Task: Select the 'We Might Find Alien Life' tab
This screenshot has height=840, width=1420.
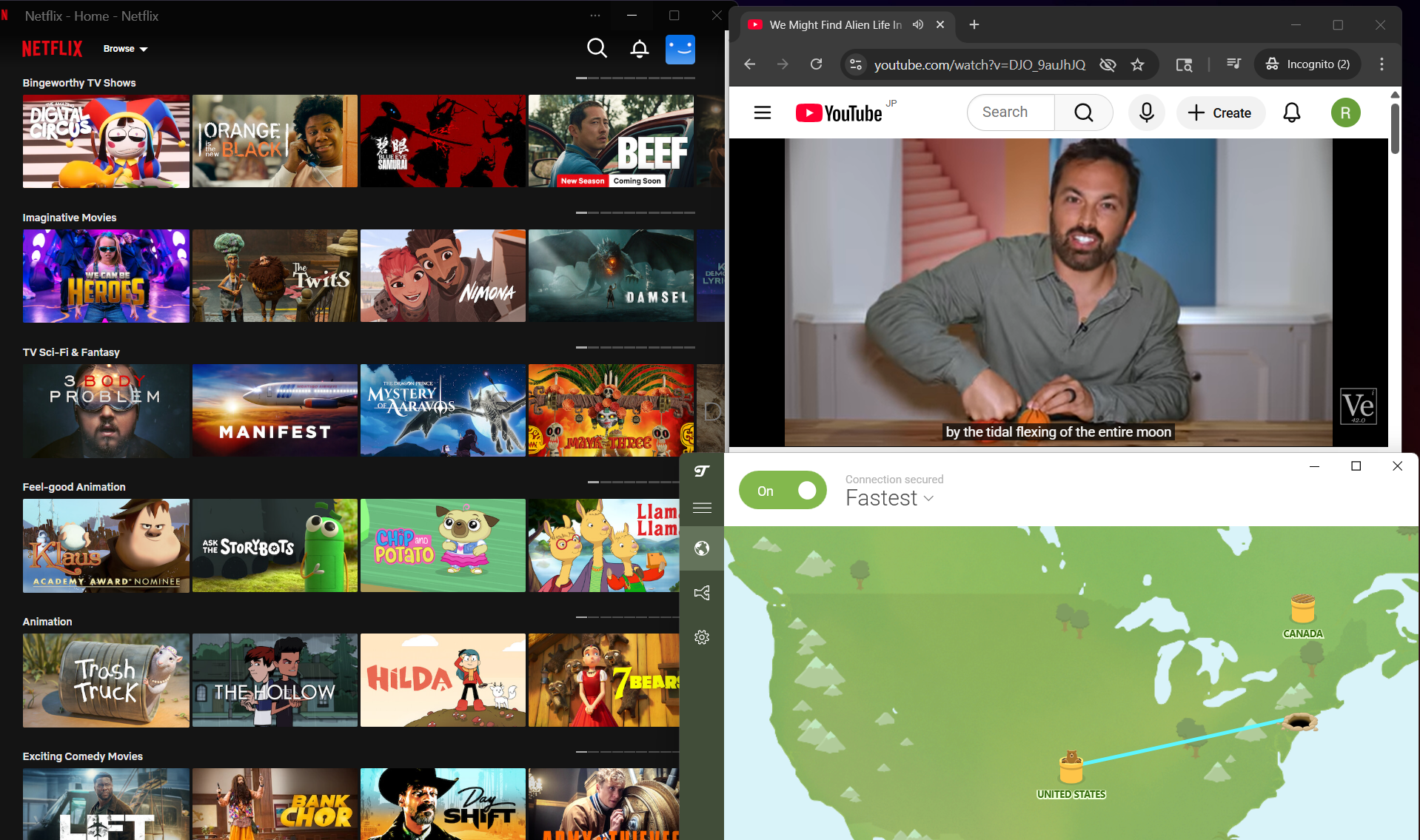Action: [835, 24]
